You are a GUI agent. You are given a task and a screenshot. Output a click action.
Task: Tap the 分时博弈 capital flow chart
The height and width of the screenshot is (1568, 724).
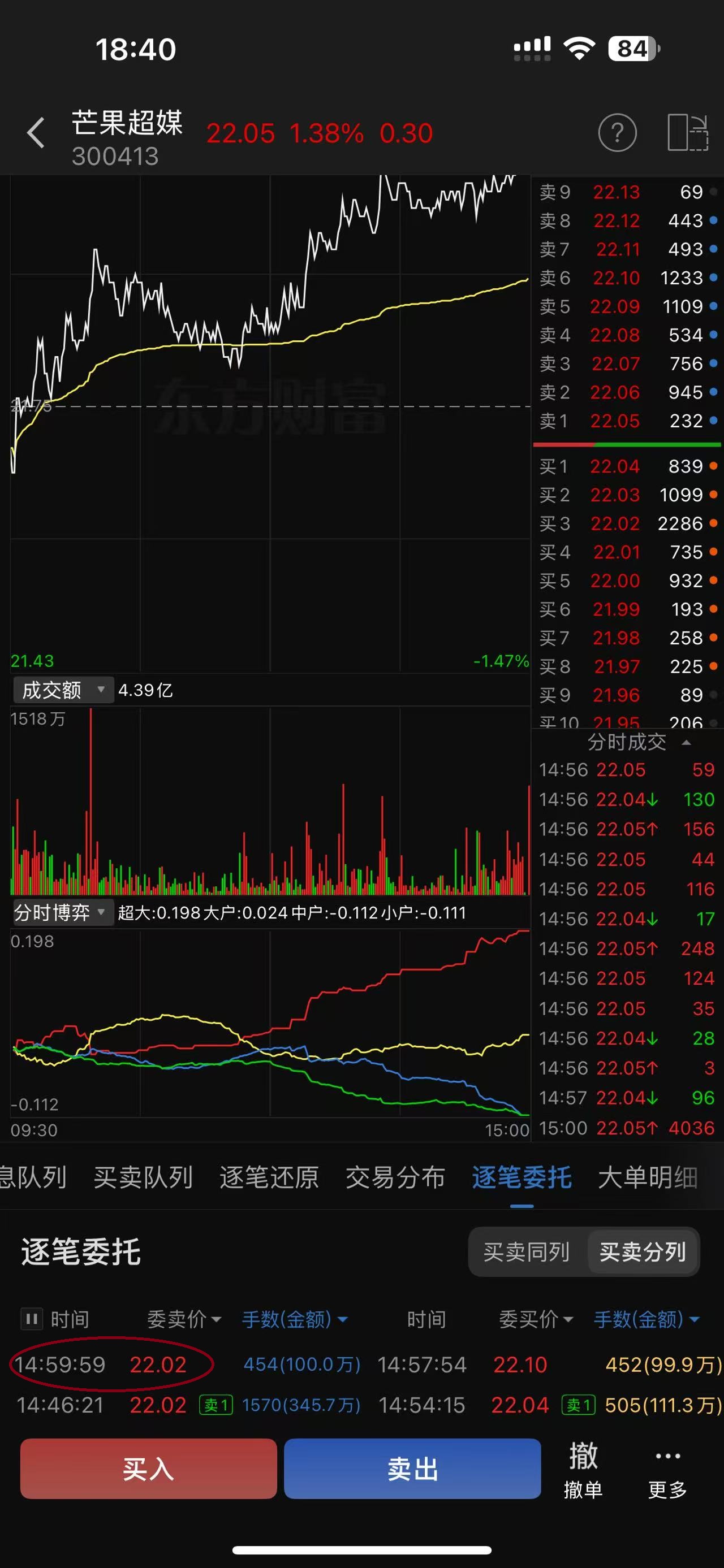(270, 1023)
